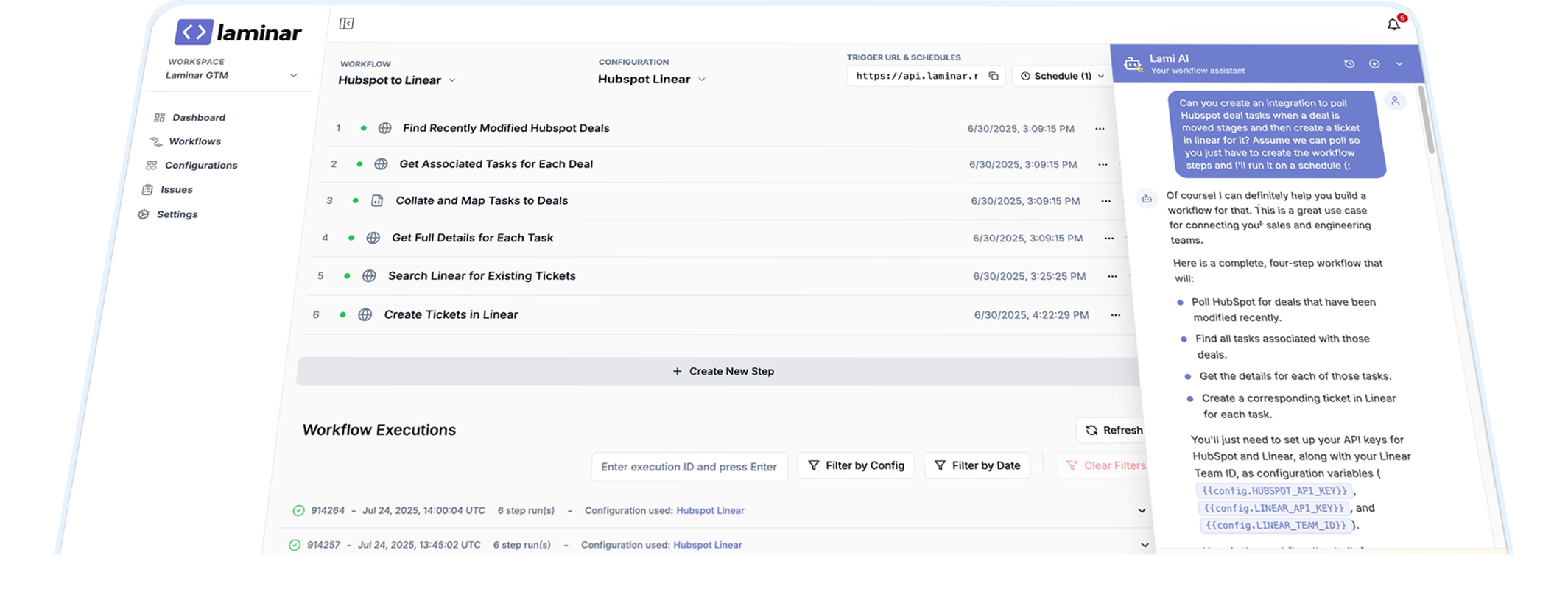Click timestamp 6/30/2025, 4:22:29 PM
This screenshot has height=589, width=1568.
point(1031,315)
